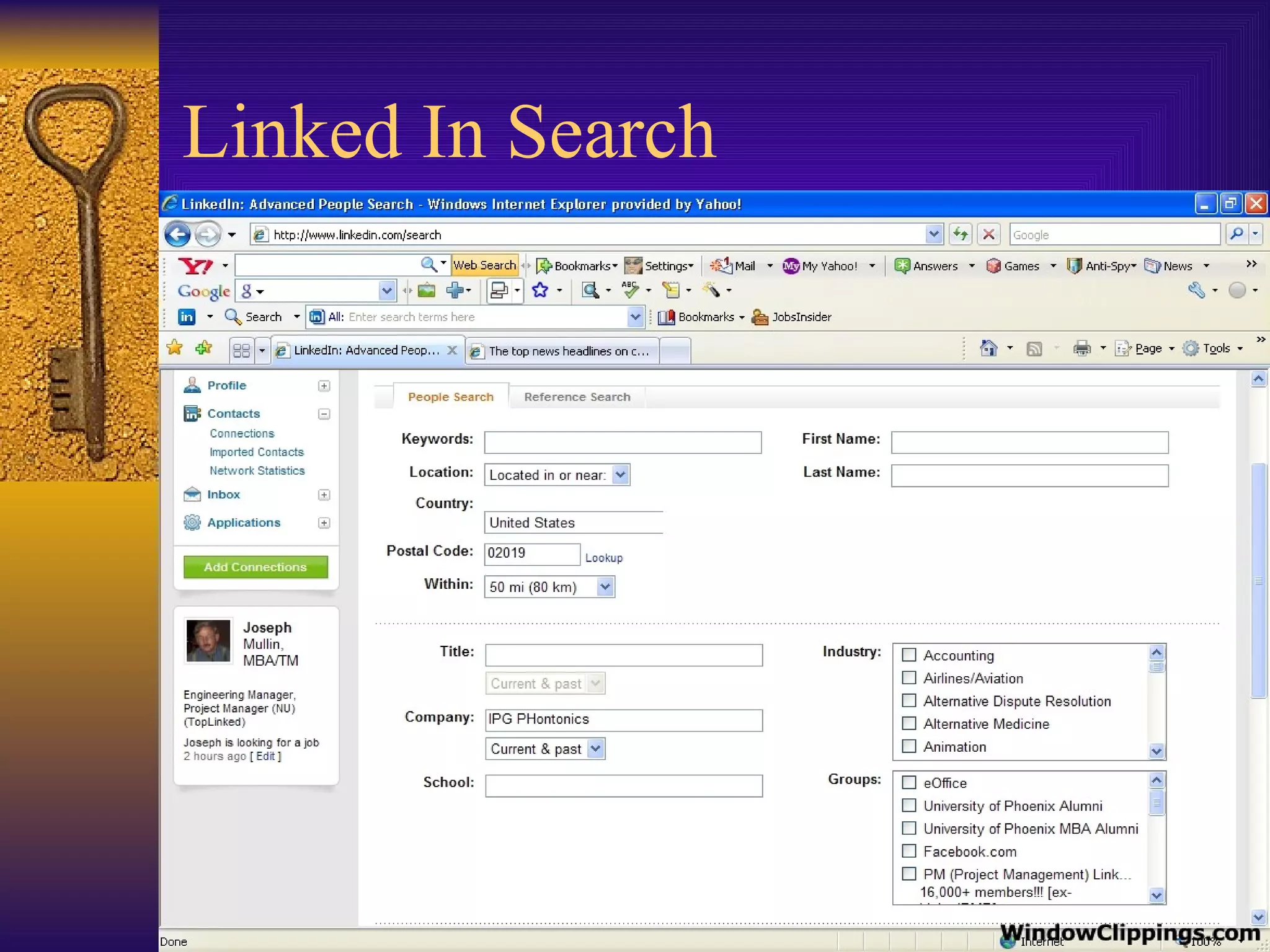Click the Google toolbar bookmark star icon
1270x952 pixels.
[540, 290]
